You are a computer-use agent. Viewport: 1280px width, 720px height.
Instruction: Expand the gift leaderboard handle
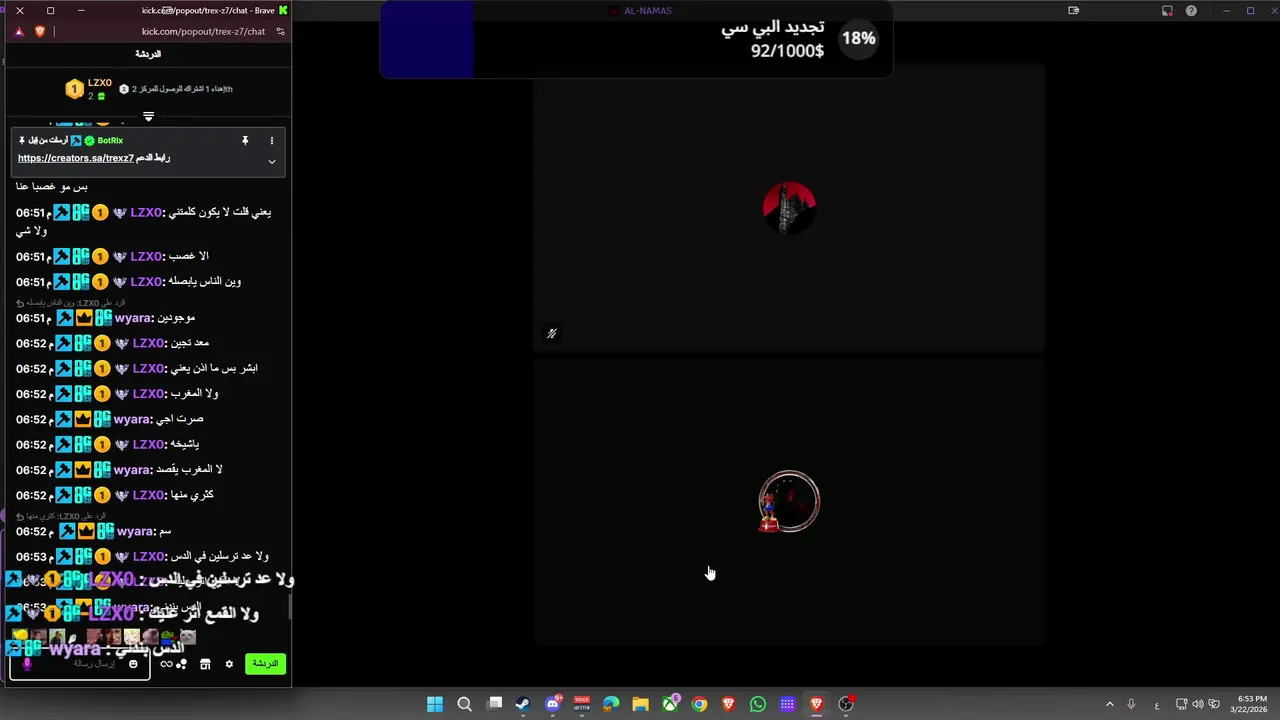click(x=148, y=117)
